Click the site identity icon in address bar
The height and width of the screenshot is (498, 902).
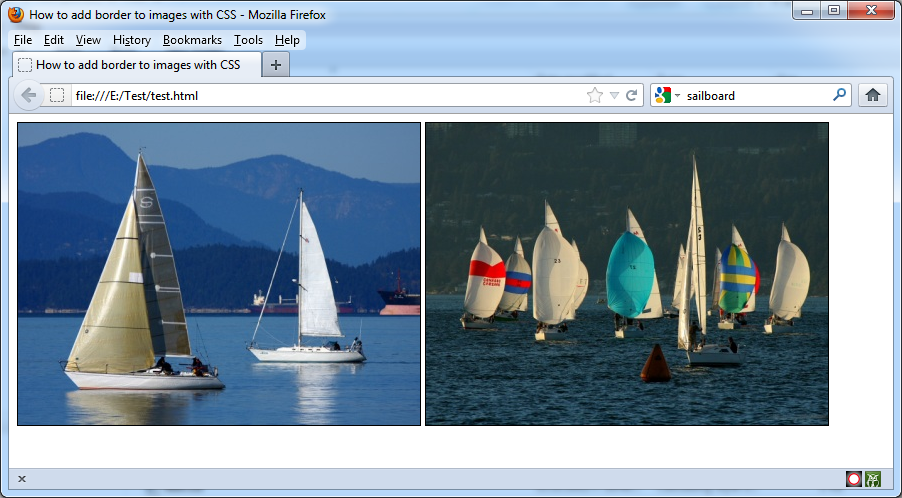tap(57, 95)
